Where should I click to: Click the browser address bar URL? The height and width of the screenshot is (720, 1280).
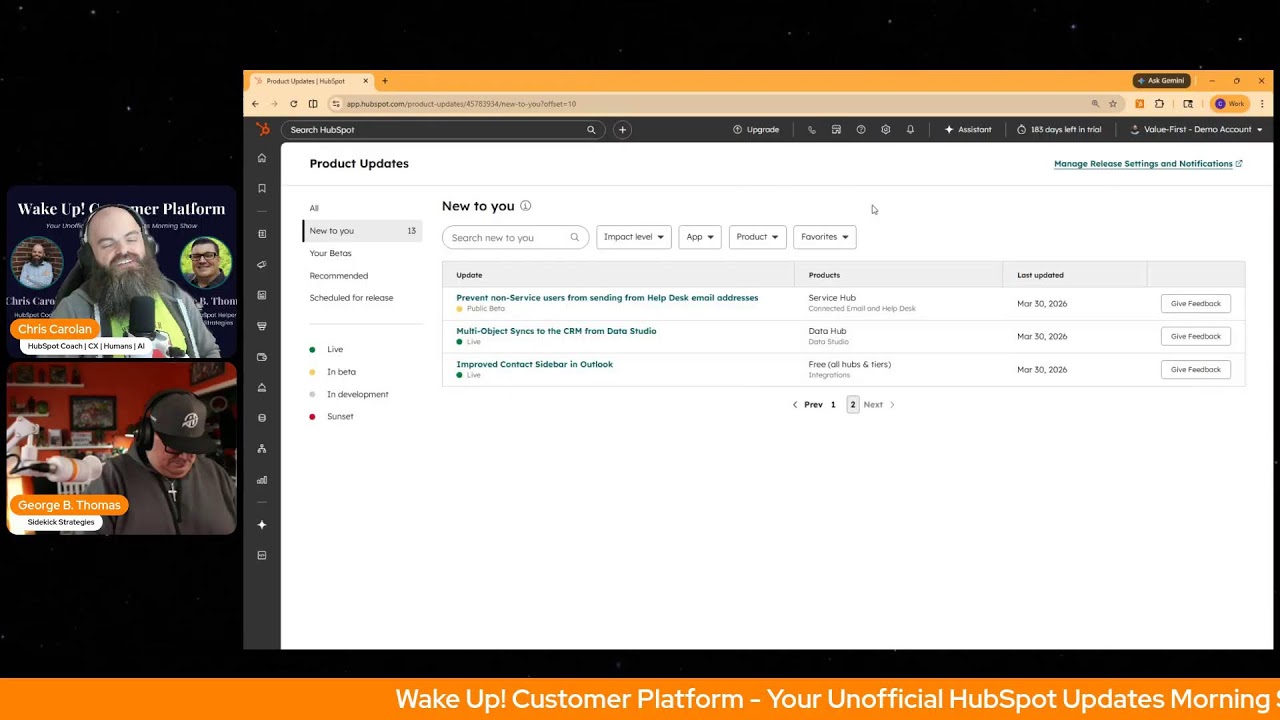pos(461,104)
